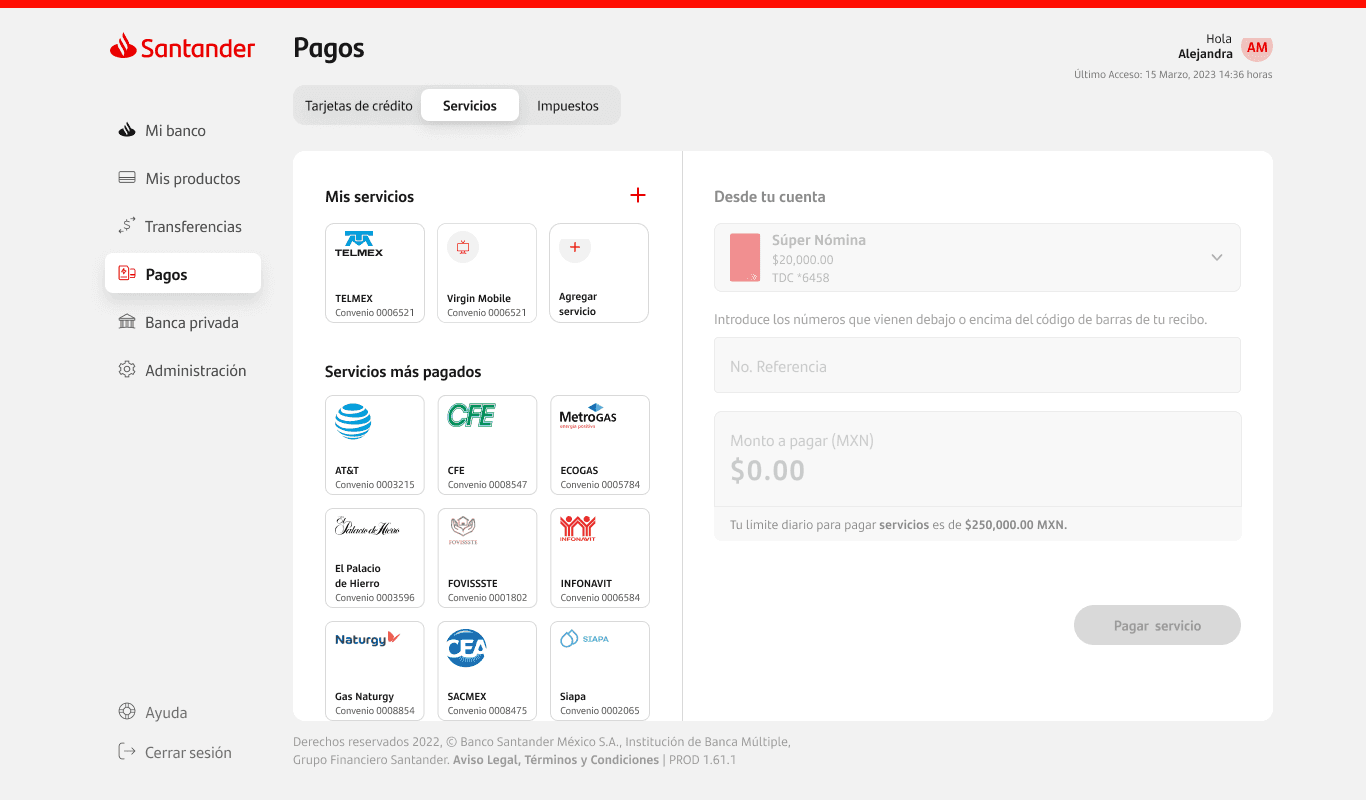Click the INFONAVIT logo
1366x800 pixels.
coord(578,529)
